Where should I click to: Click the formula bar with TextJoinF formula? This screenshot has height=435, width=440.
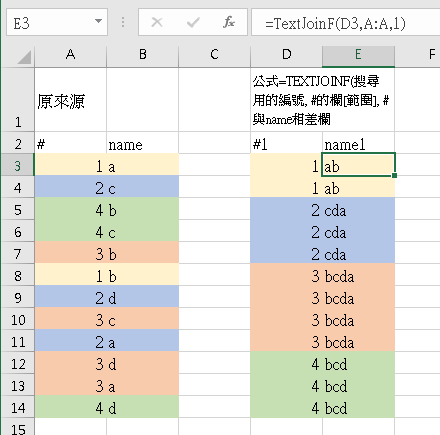click(x=346, y=23)
